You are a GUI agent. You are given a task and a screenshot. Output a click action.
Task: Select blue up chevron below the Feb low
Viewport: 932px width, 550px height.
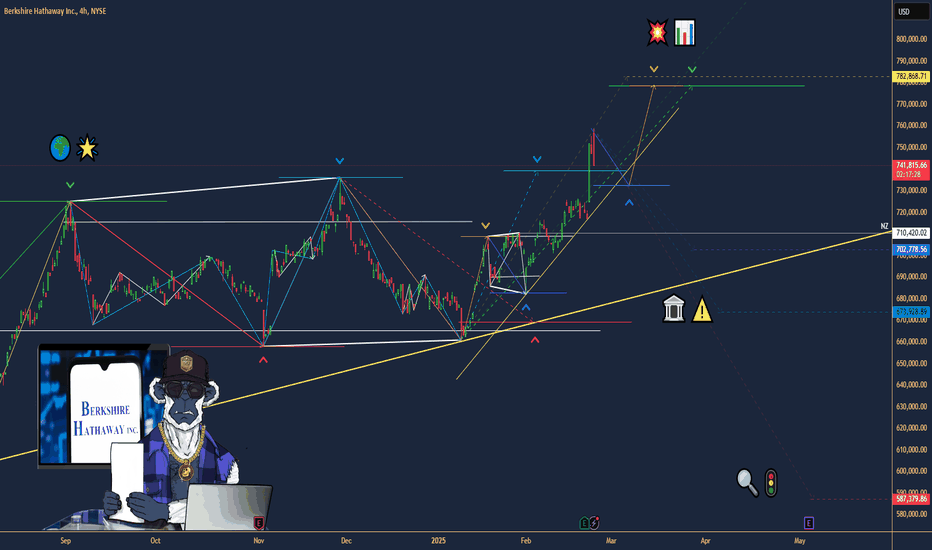click(x=525, y=307)
